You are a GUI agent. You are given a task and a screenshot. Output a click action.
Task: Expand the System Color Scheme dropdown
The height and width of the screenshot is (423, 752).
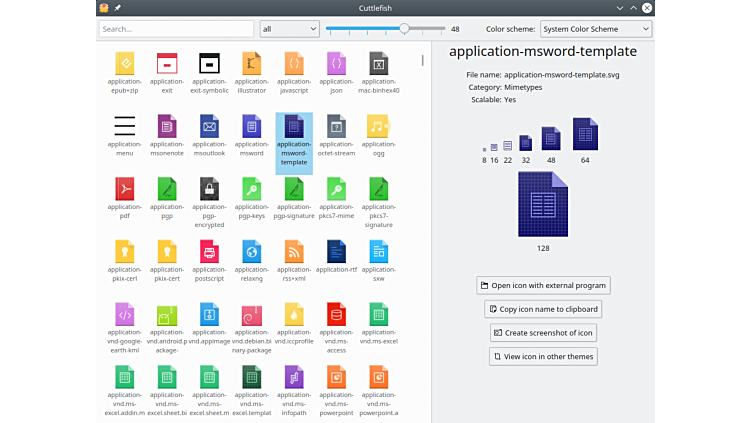(595, 30)
